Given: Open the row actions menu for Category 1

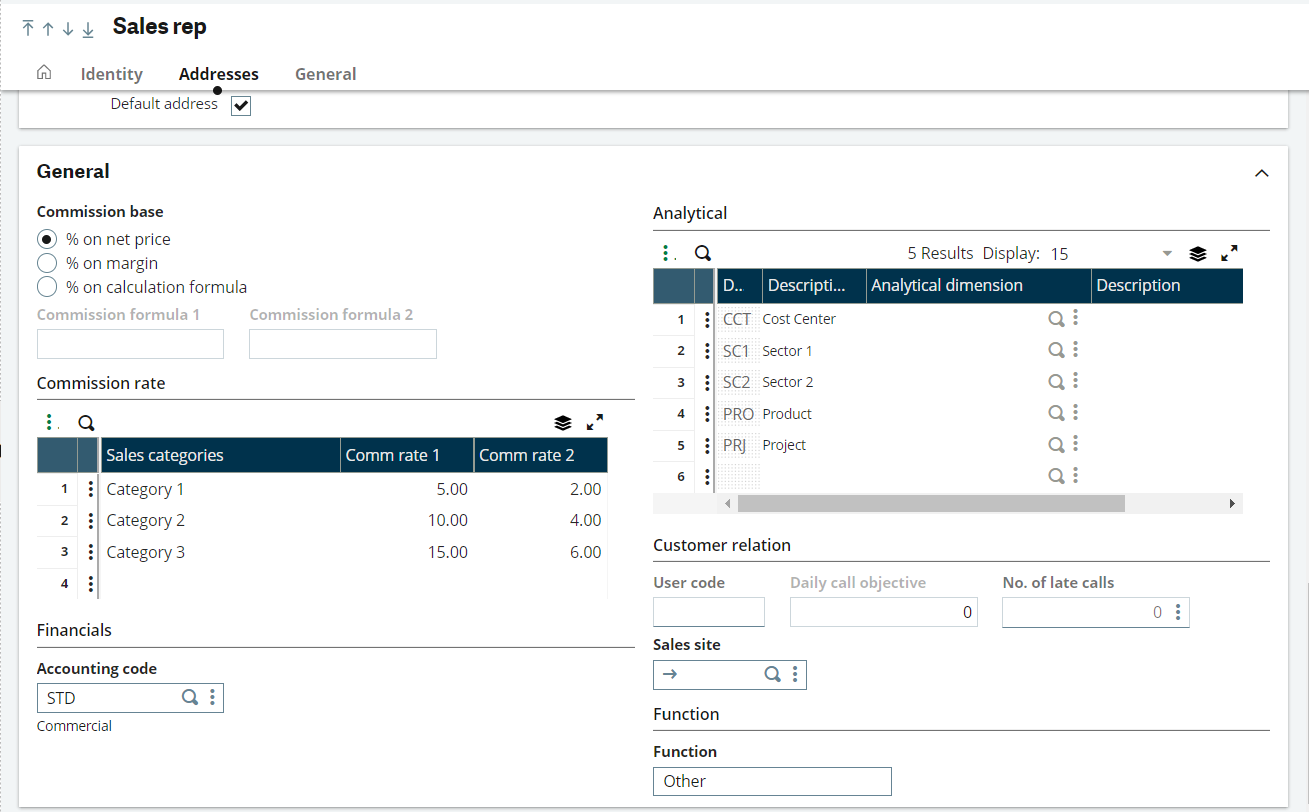Looking at the screenshot, I should 90,488.
